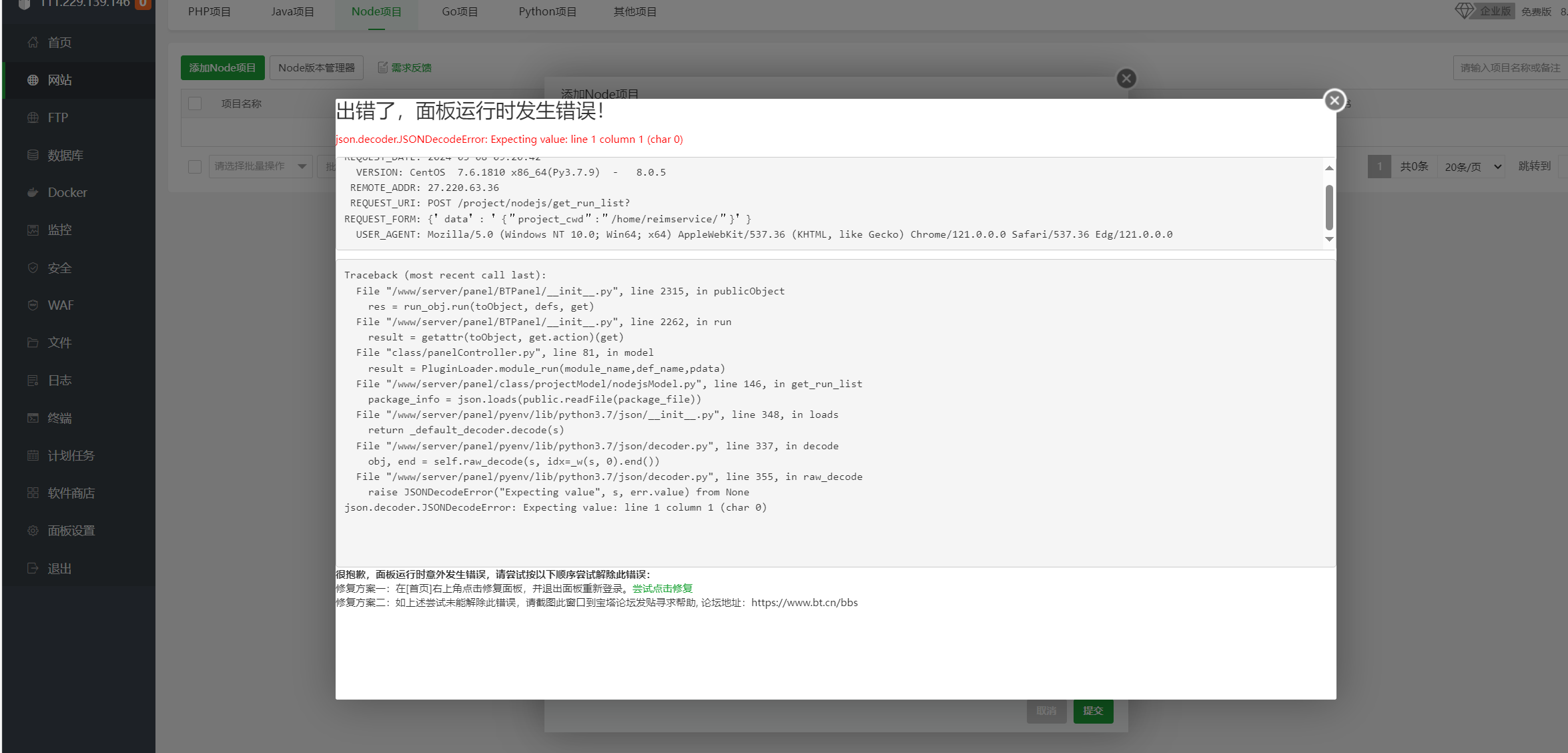
Task: Click the red JSONDecodeError message text
Action: click(509, 139)
